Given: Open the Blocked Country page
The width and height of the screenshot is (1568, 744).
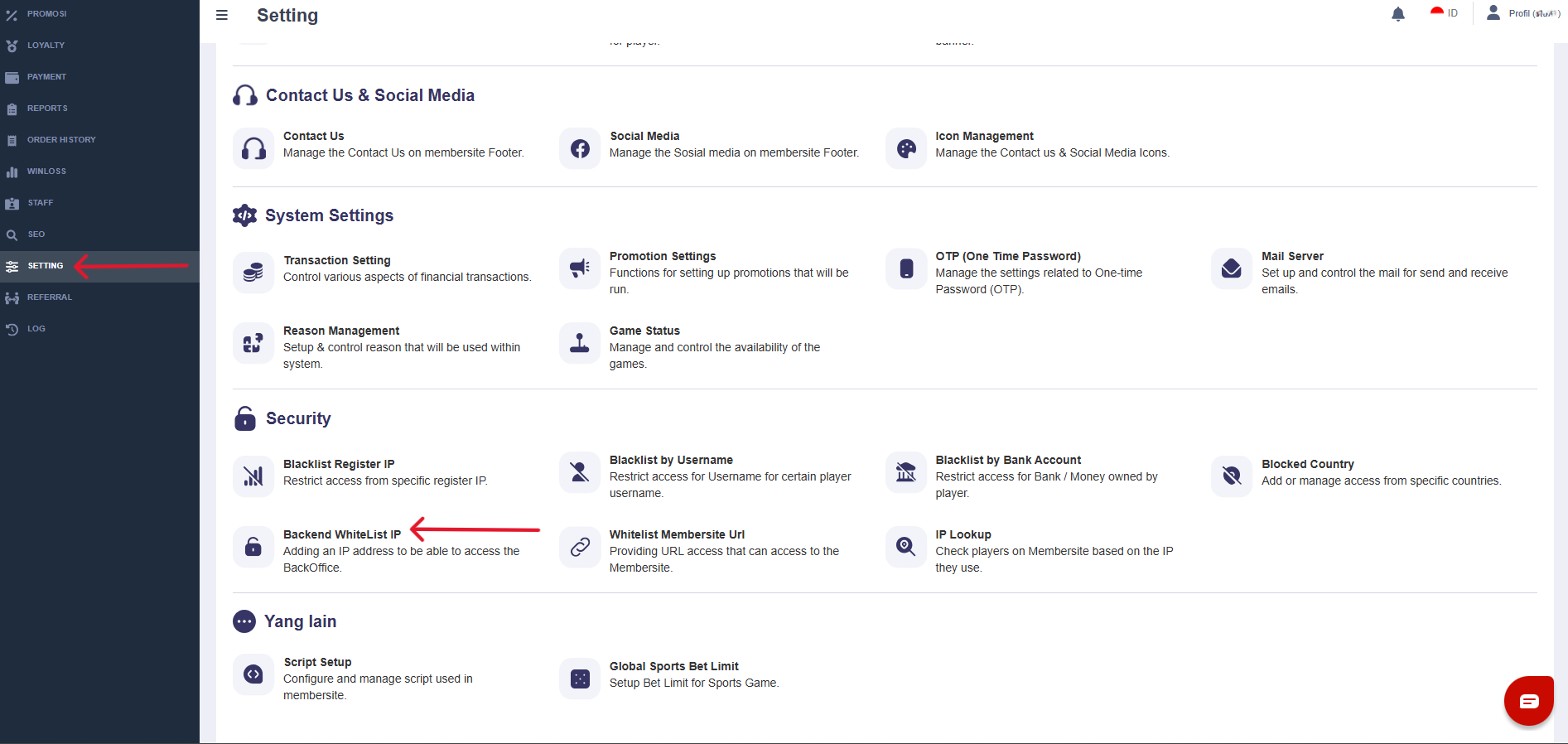Looking at the screenshot, I should click(x=1308, y=464).
